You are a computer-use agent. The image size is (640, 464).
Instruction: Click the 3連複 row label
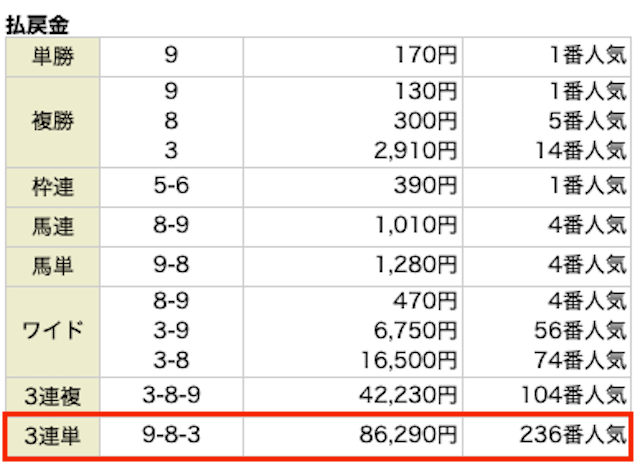coord(53,396)
